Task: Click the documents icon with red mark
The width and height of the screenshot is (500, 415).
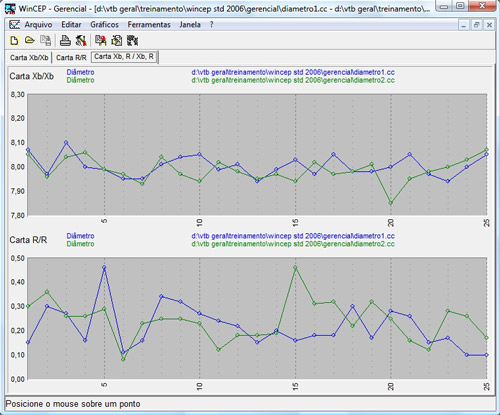Action: [x=100, y=41]
